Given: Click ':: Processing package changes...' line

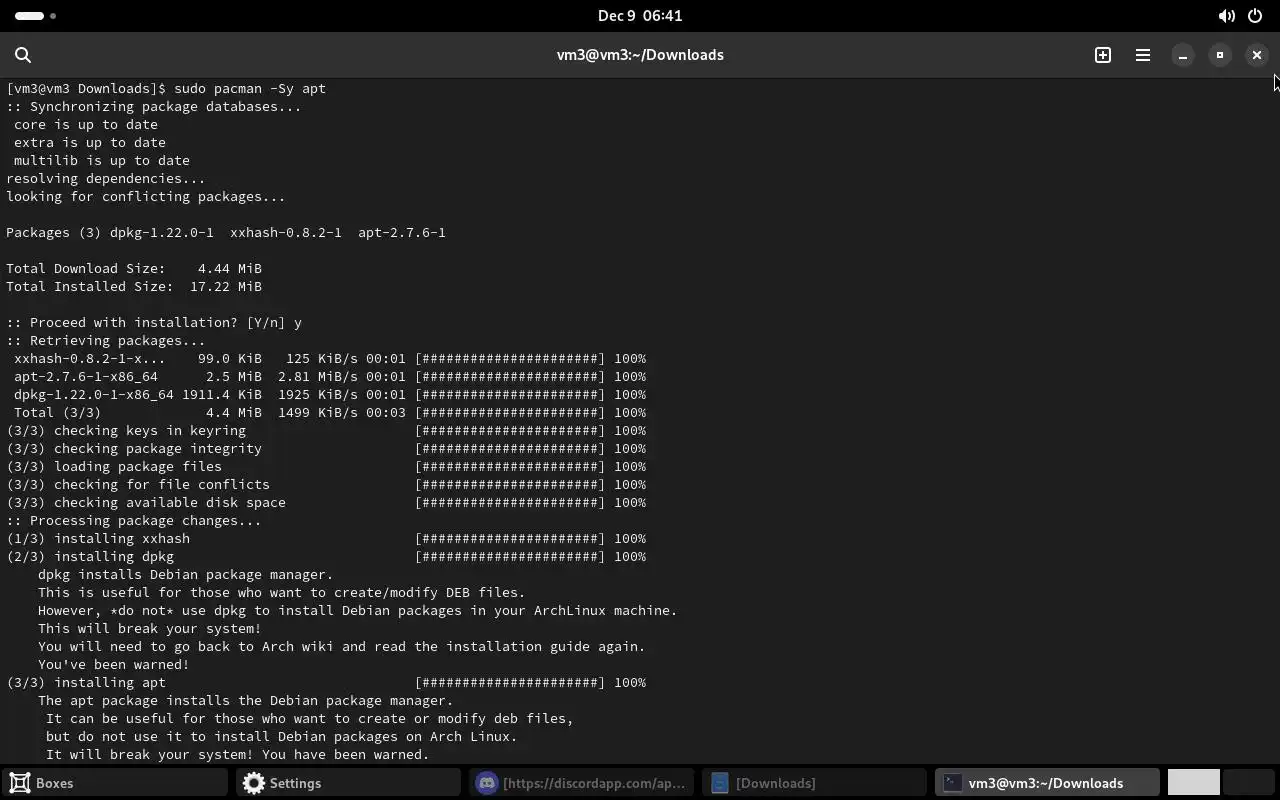Looking at the screenshot, I should pyautogui.click(x=133, y=520).
